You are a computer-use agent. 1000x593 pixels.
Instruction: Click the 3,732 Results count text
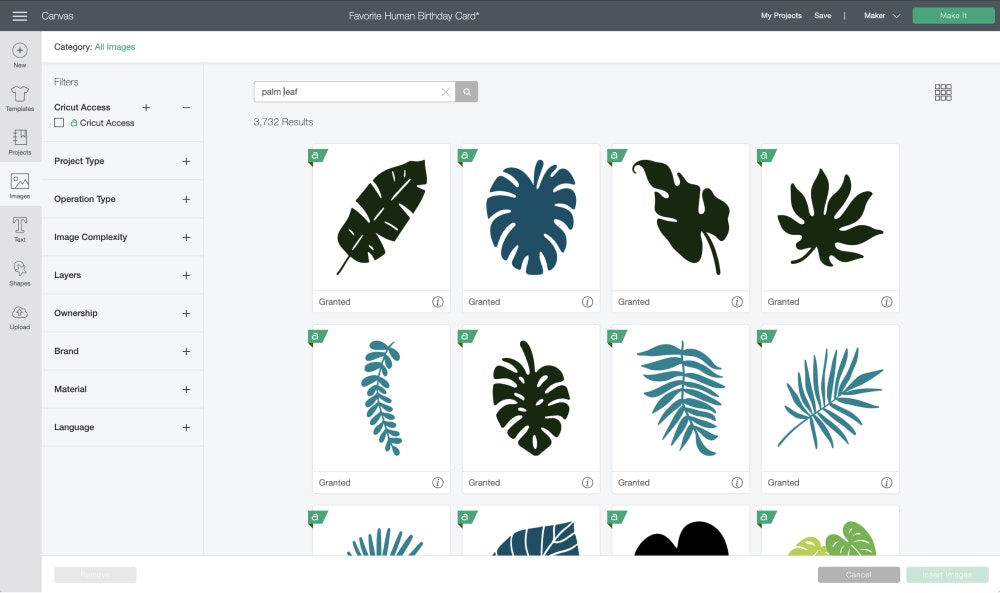point(283,122)
